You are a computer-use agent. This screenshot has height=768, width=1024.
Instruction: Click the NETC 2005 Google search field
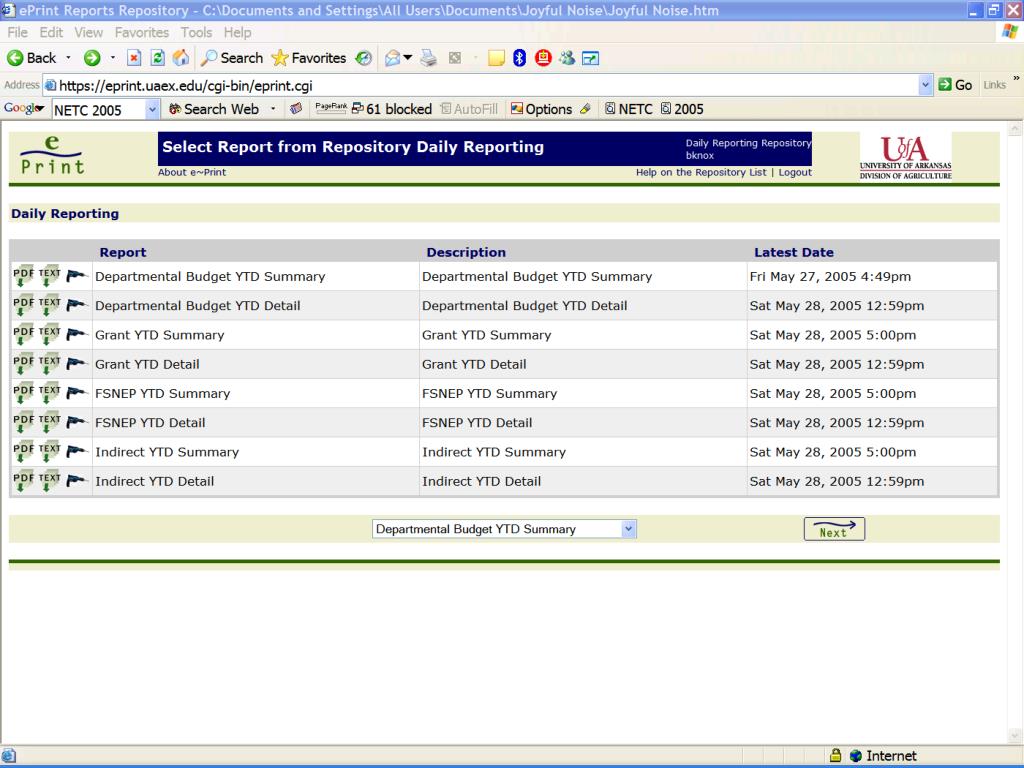[99, 110]
